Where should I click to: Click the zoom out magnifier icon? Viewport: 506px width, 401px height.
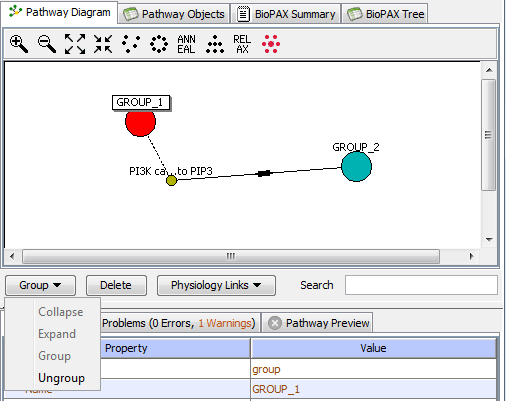pos(47,44)
